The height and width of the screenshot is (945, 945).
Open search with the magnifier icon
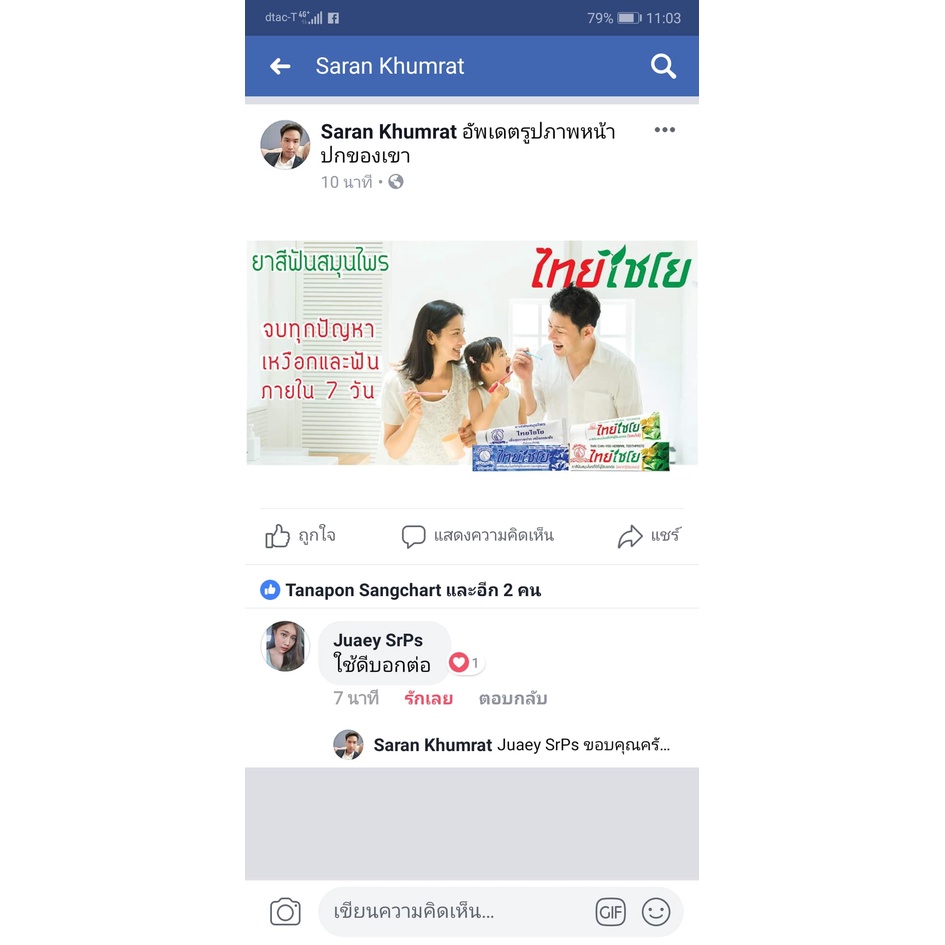[663, 66]
